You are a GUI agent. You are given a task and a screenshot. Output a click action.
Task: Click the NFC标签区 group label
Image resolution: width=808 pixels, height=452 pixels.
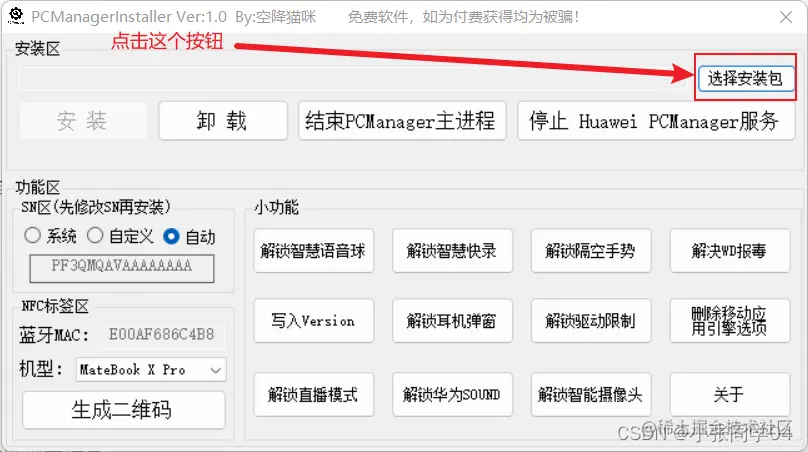[x=55, y=306]
